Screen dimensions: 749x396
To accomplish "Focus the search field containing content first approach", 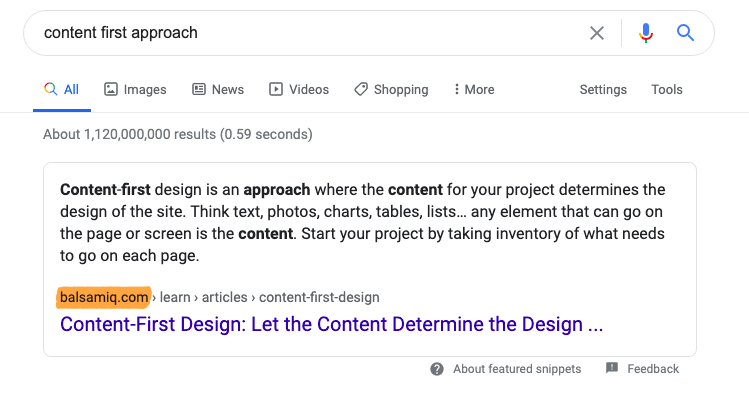I will (306, 33).
